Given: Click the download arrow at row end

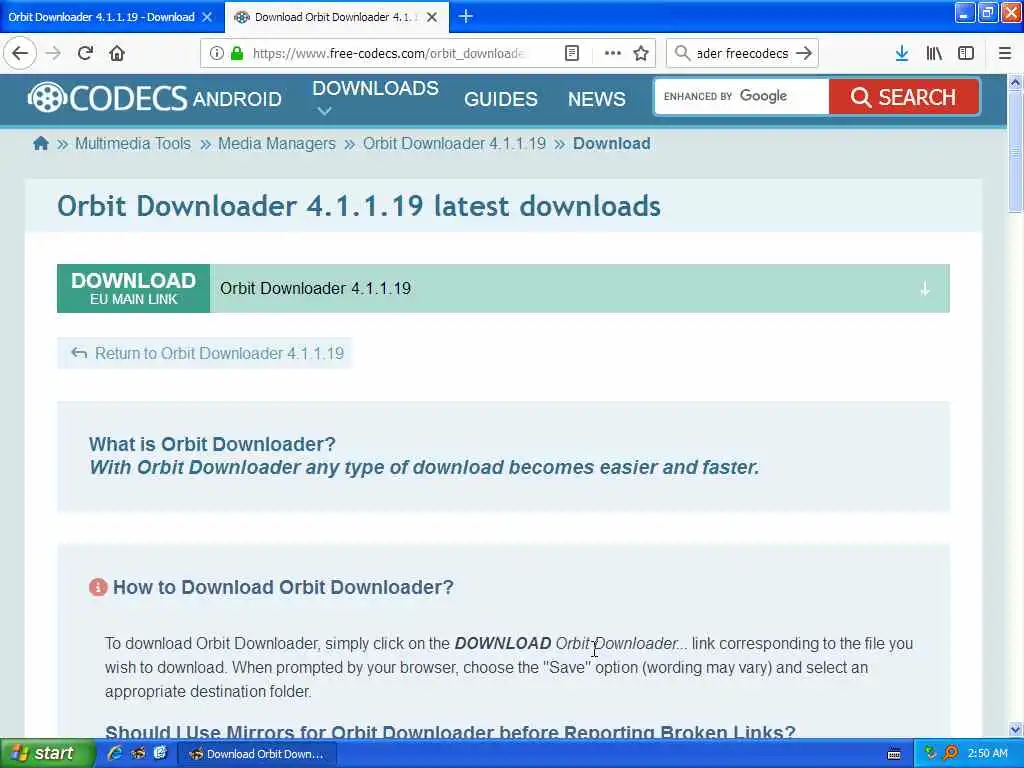Looking at the screenshot, I should coord(924,289).
